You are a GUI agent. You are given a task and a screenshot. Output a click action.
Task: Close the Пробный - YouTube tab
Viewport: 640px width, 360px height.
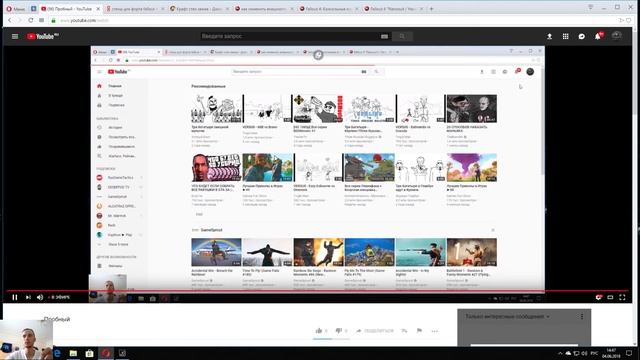[x=98, y=9]
